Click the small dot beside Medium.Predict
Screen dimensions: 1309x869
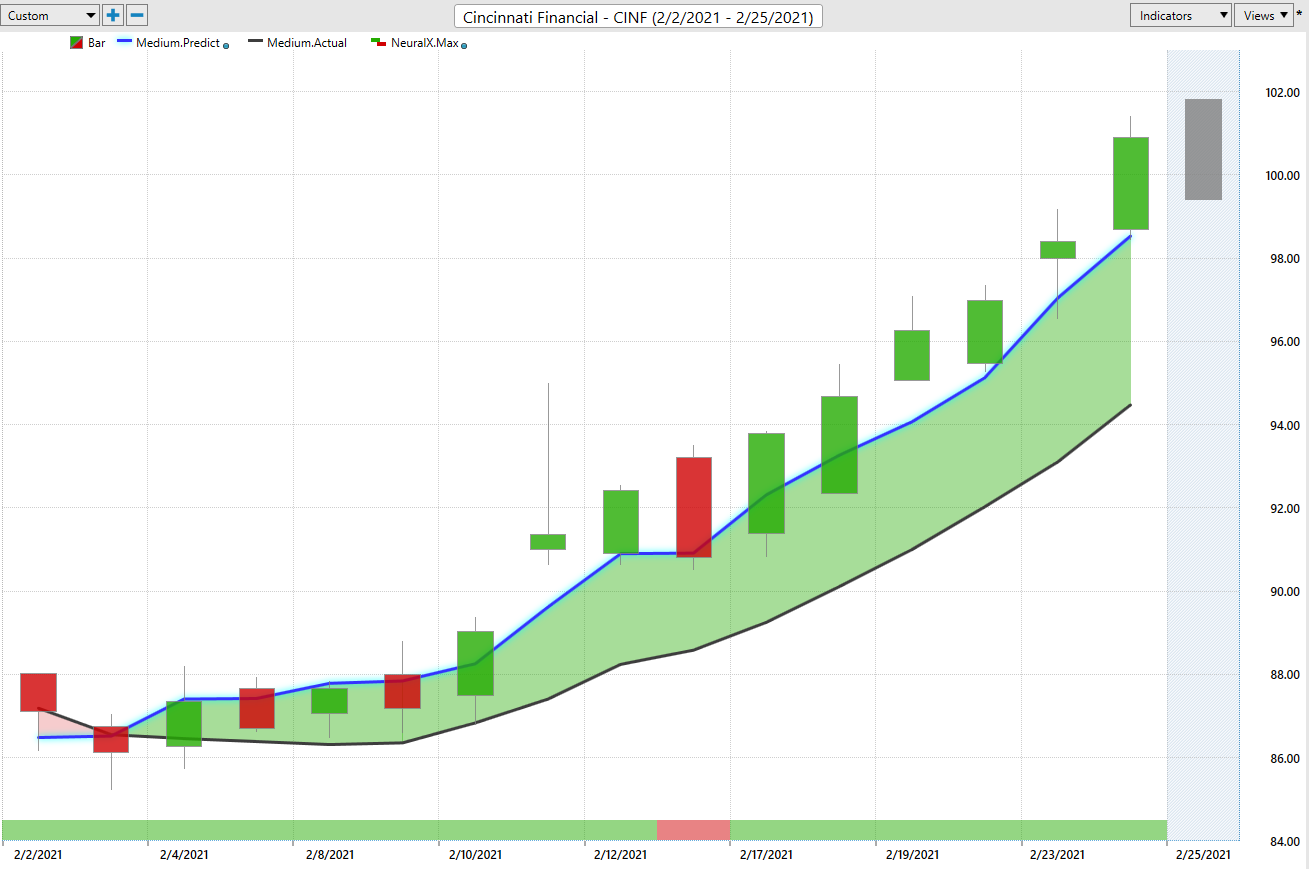tap(226, 46)
